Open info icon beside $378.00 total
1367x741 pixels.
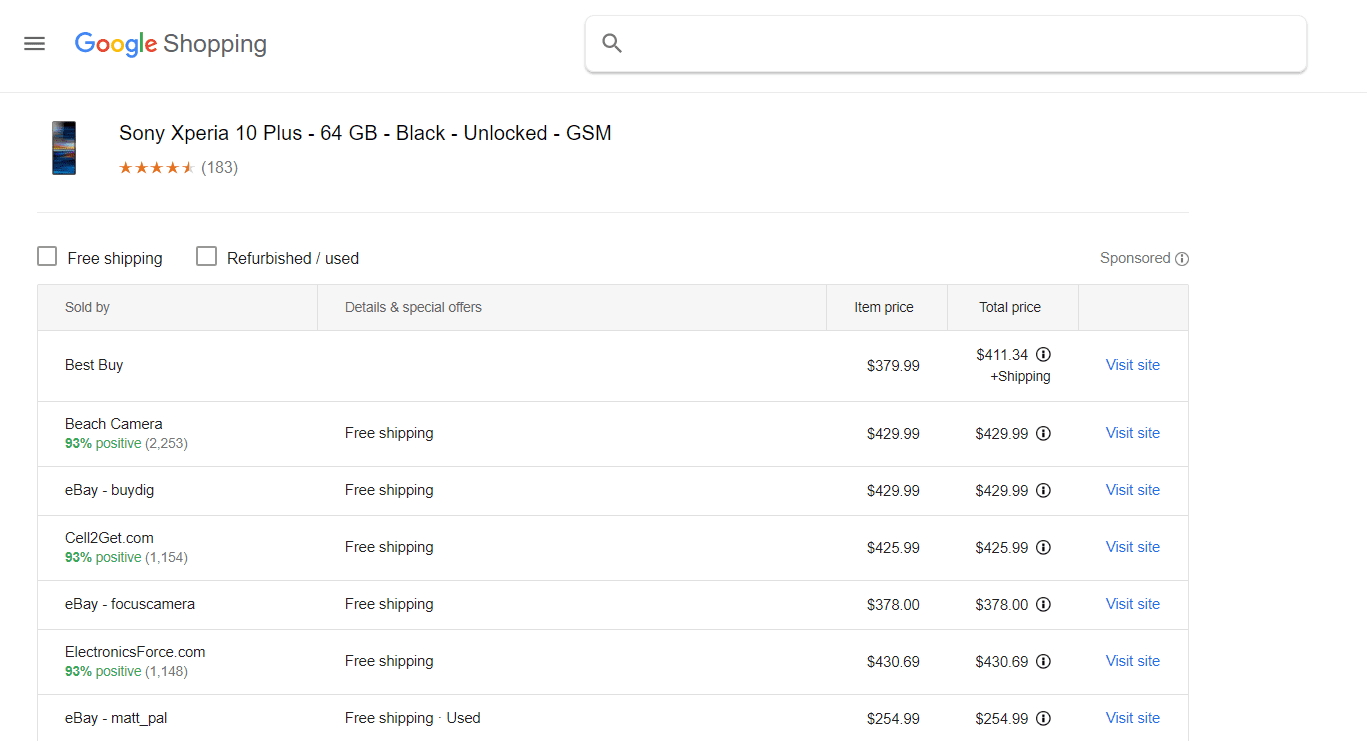tap(1043, 605)
